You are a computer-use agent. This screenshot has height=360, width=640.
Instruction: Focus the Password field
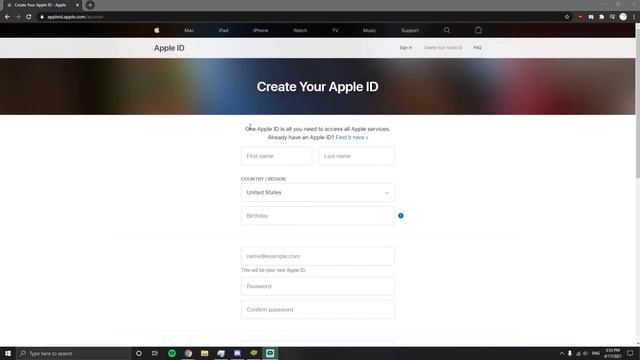[318, 286]
